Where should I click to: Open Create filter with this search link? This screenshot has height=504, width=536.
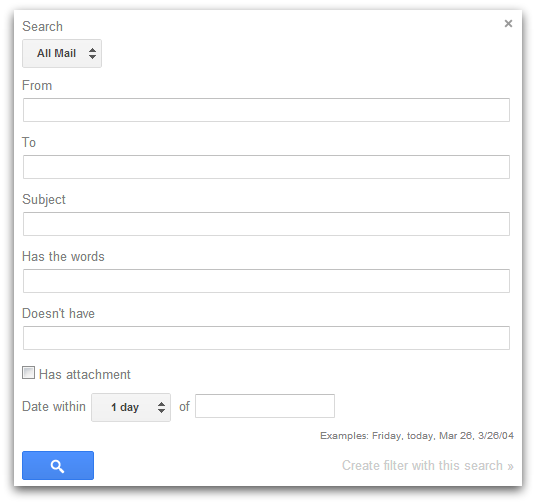pyautogui.click(x=428, y=466)
